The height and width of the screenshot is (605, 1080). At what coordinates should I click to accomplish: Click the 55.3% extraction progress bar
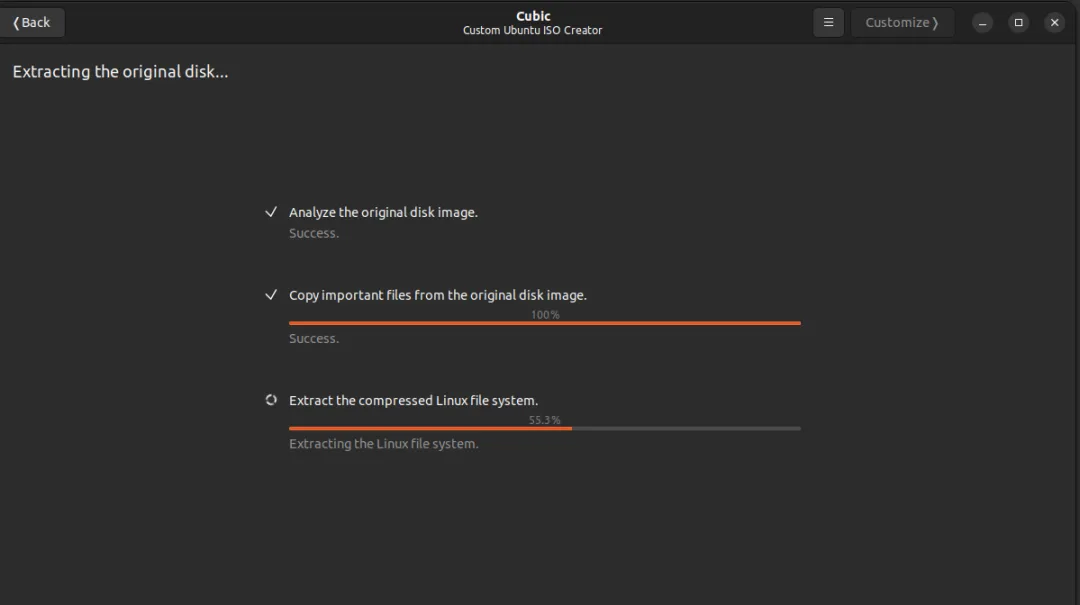(x=545, y=428)
